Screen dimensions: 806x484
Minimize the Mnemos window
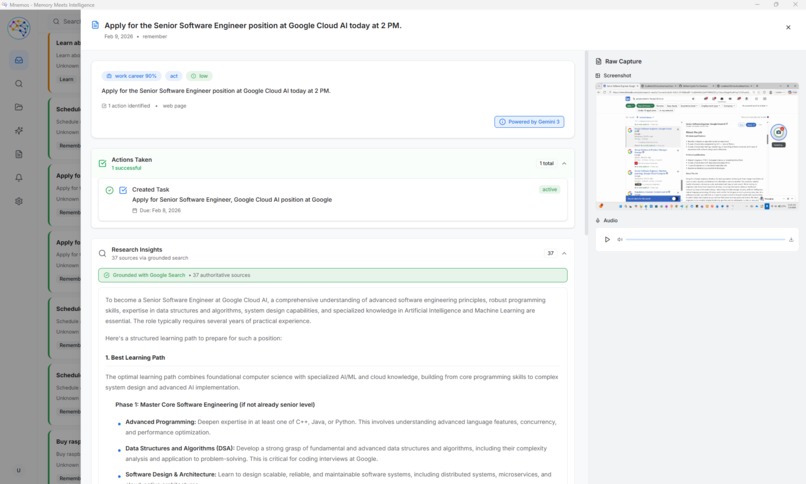pos(757,5)
